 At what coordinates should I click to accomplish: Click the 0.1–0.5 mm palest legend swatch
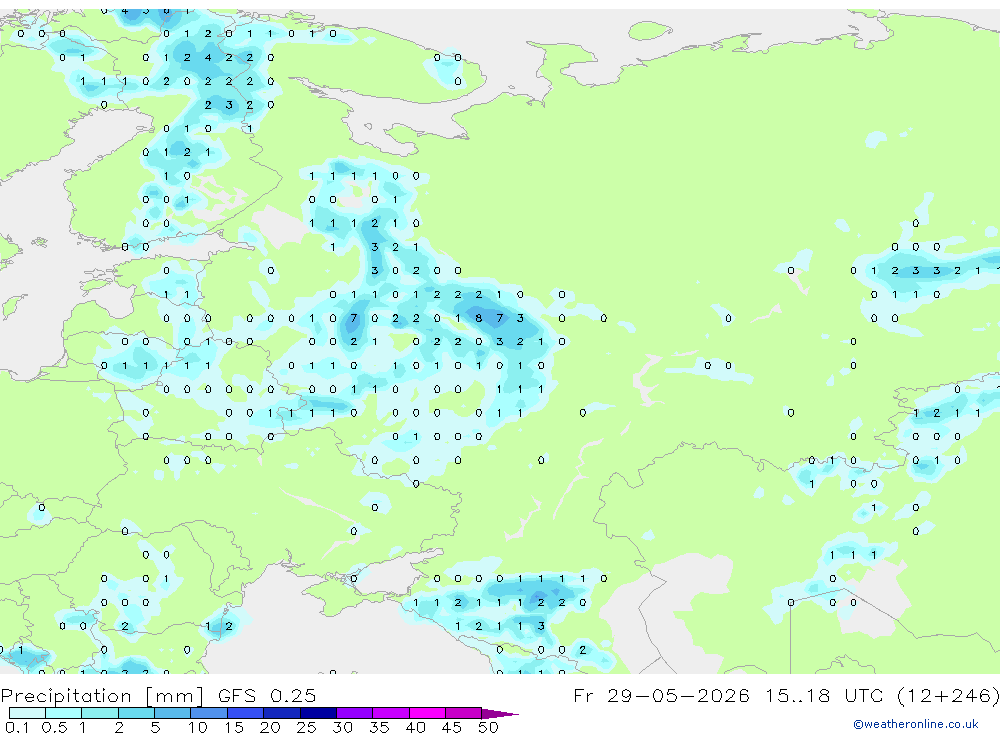[x=27, y=713]
